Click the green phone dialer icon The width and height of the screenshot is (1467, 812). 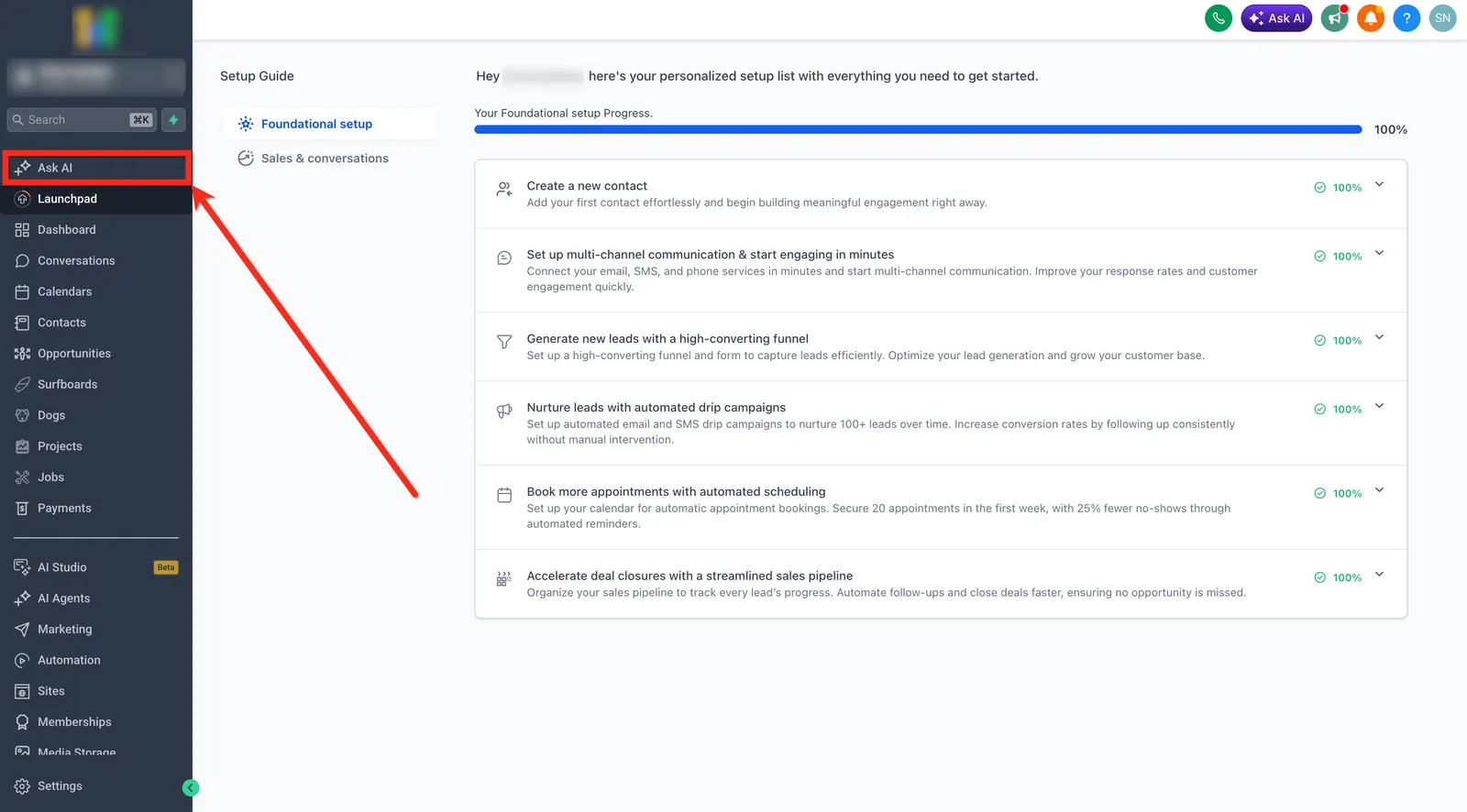(1218, 18)
